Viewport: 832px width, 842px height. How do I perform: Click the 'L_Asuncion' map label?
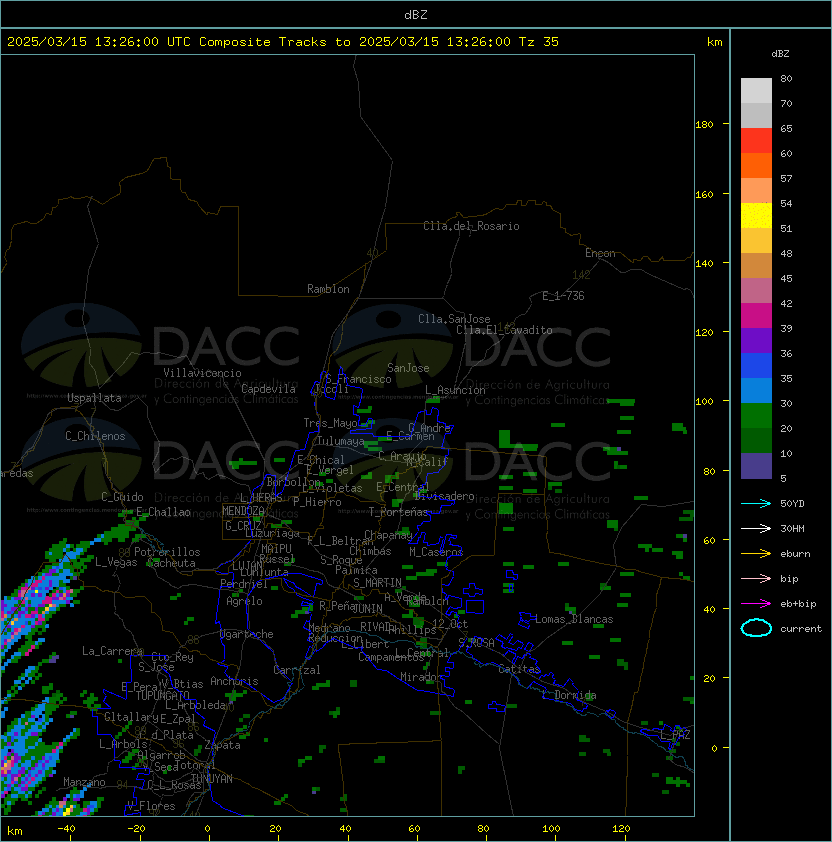pyautogui.click(x=455, y=390)
